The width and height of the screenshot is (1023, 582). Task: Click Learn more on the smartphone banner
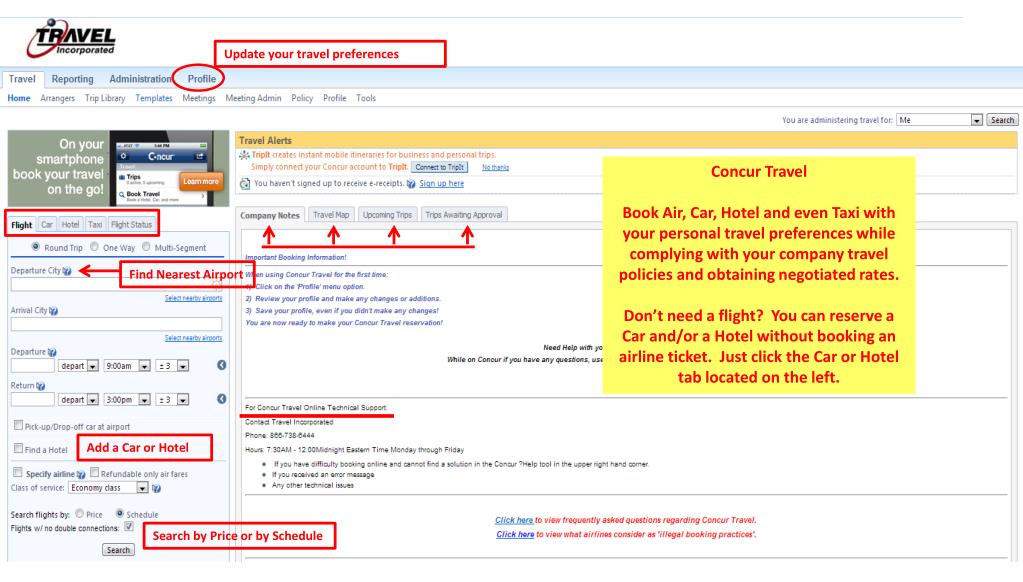200,181
